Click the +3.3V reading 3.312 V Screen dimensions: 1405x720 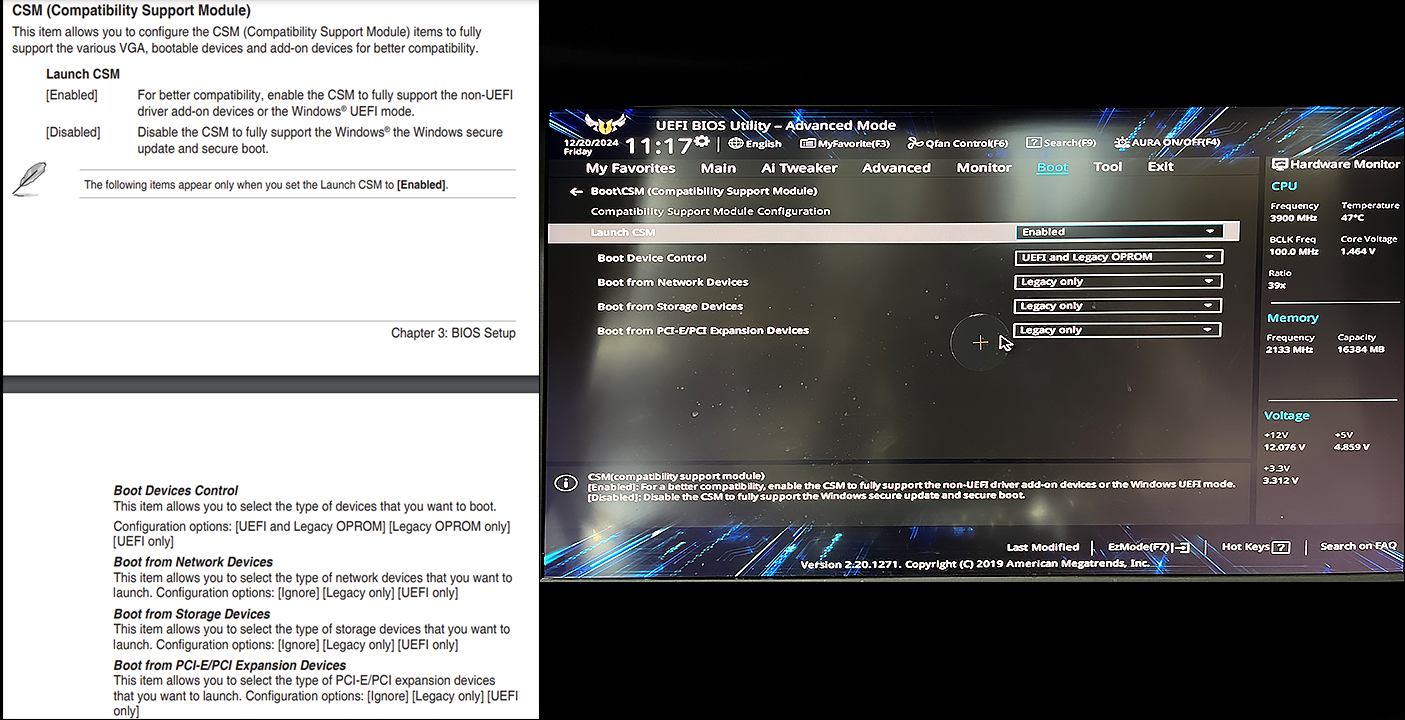tap(1281, 481)
